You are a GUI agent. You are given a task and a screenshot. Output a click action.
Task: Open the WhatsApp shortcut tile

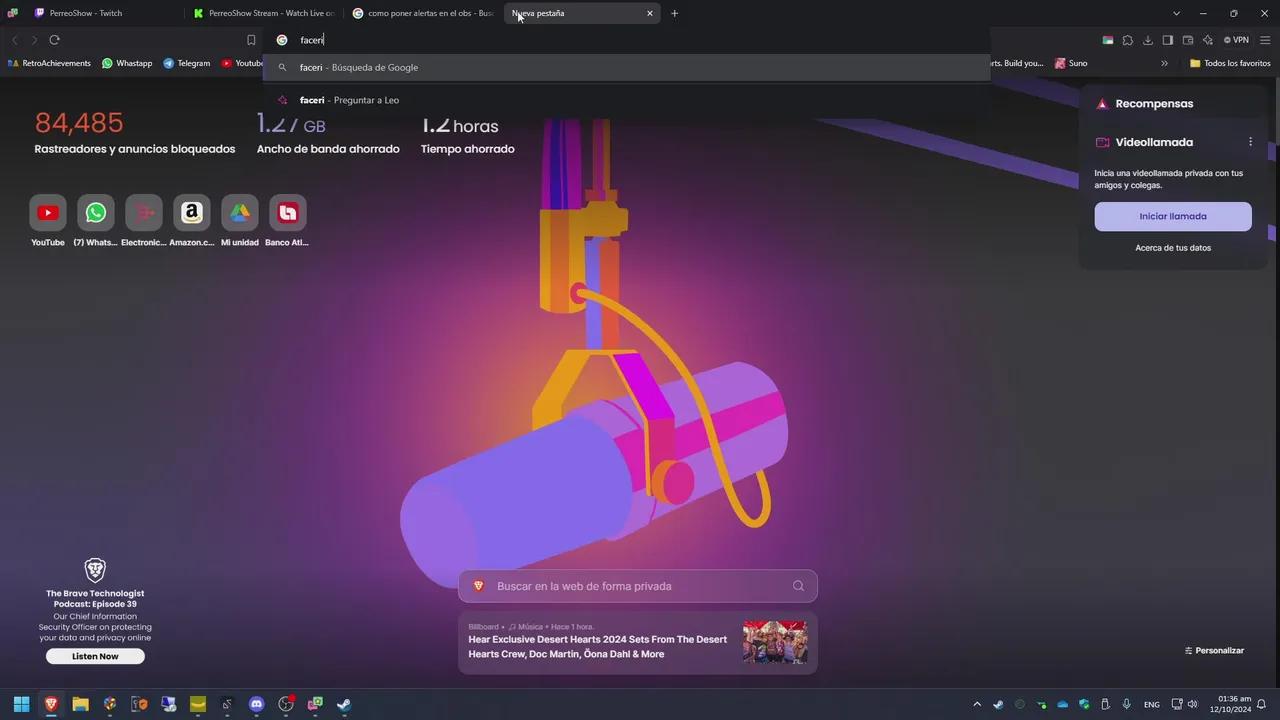pyautogui.click(x=95, y=212)
